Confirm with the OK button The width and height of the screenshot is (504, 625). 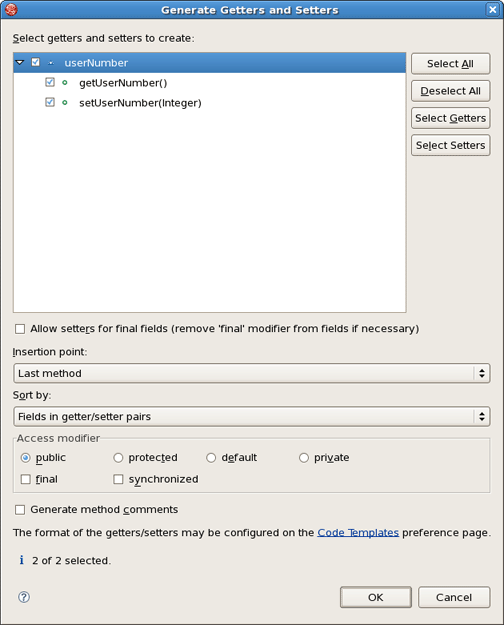(376, 597)
